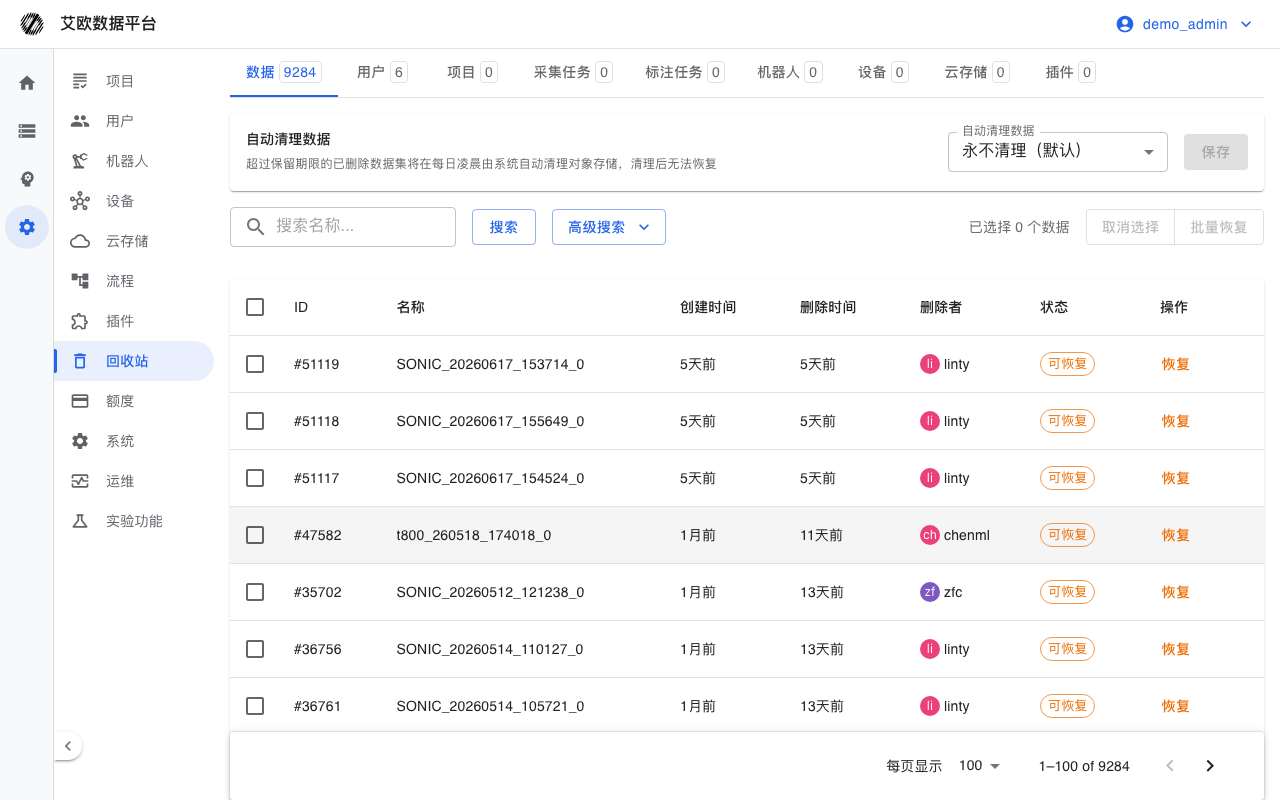Check the box for row #47582
Screen dimensions: 1280x800
coord(255,535)
